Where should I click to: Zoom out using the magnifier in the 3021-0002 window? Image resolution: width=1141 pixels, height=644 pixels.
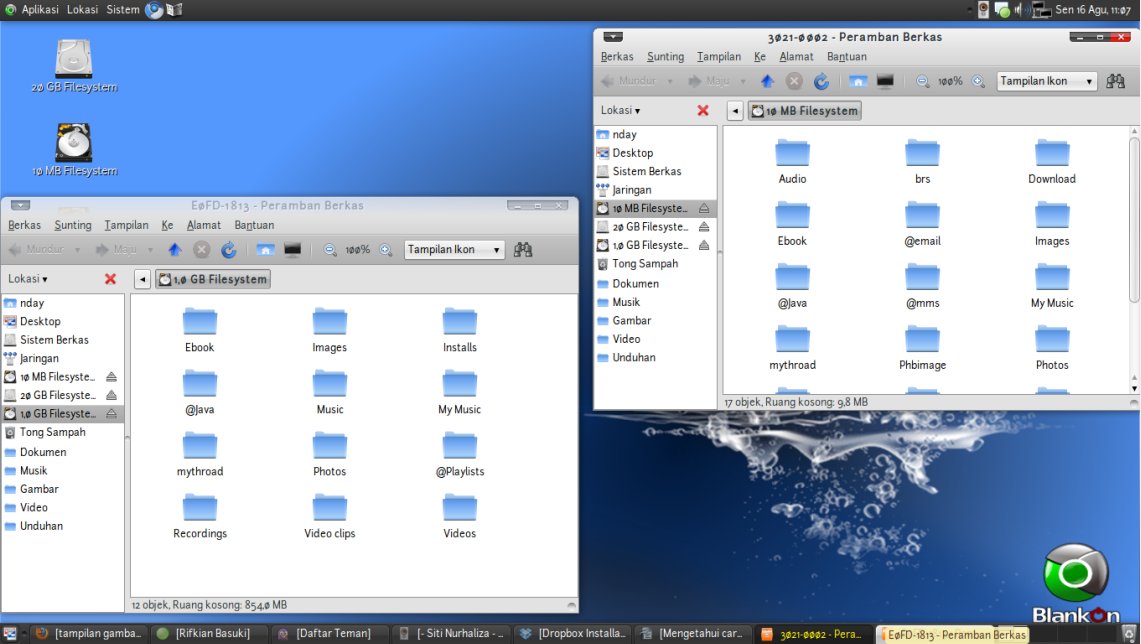tap(922, 82)
